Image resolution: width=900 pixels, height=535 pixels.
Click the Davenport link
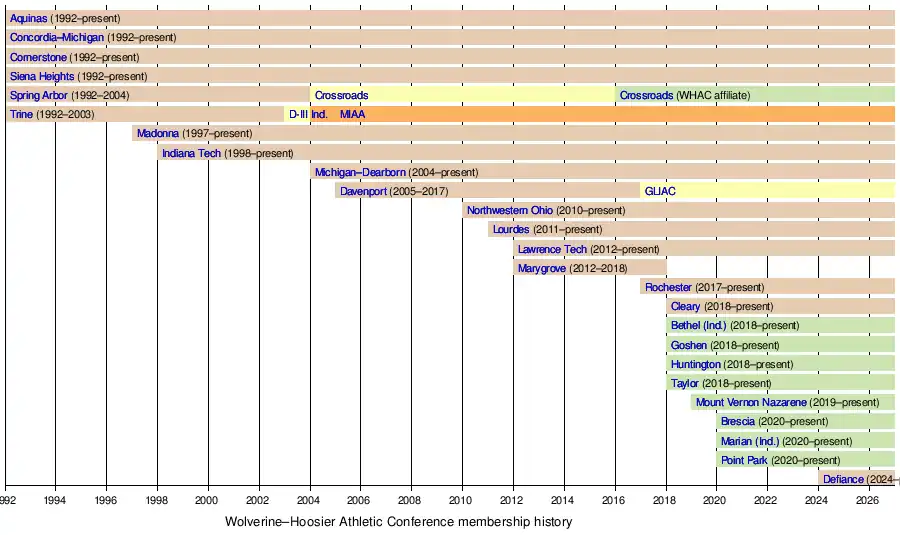coord(363,192)
